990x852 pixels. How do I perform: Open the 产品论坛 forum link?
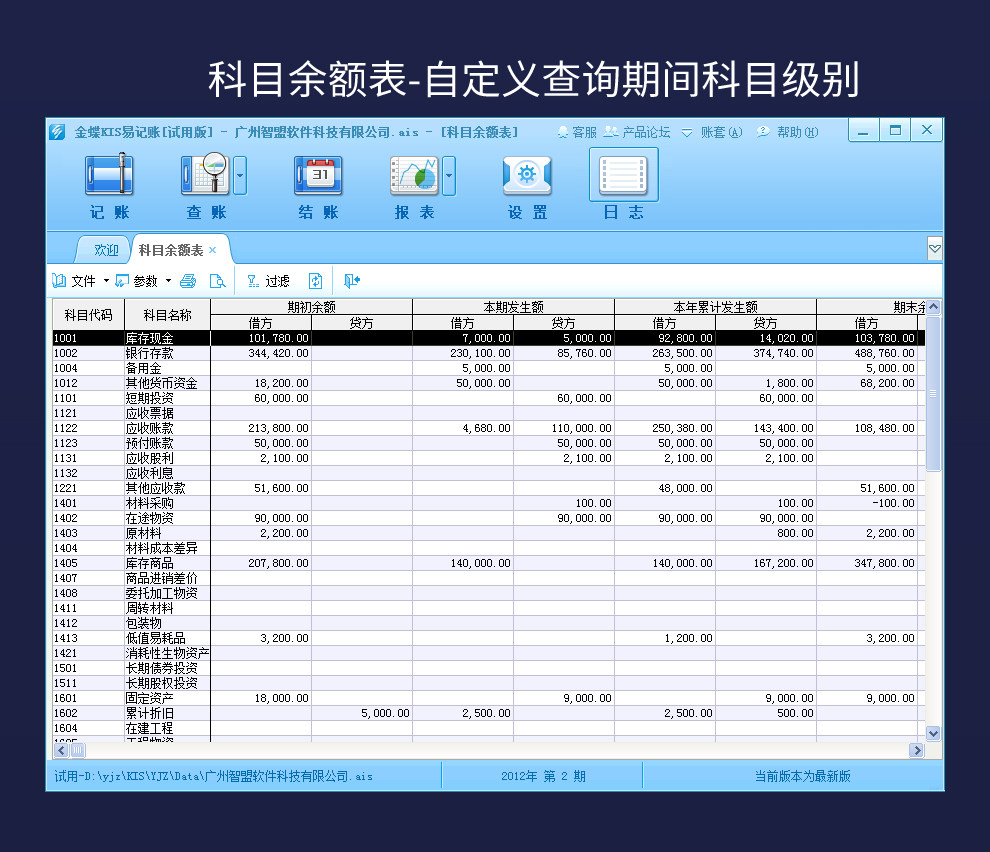click(637, 132)
